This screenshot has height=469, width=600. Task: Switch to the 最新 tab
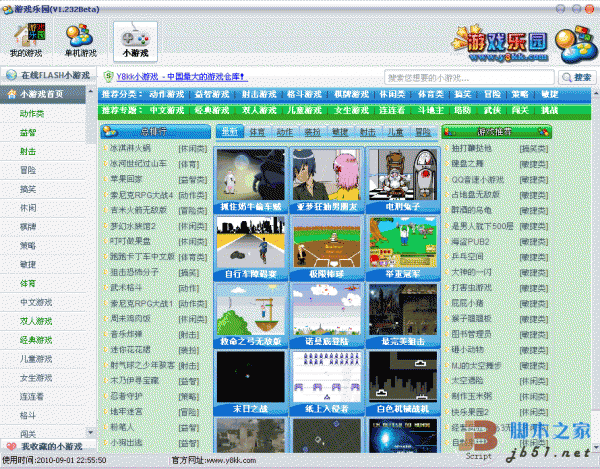click(230, 132)
